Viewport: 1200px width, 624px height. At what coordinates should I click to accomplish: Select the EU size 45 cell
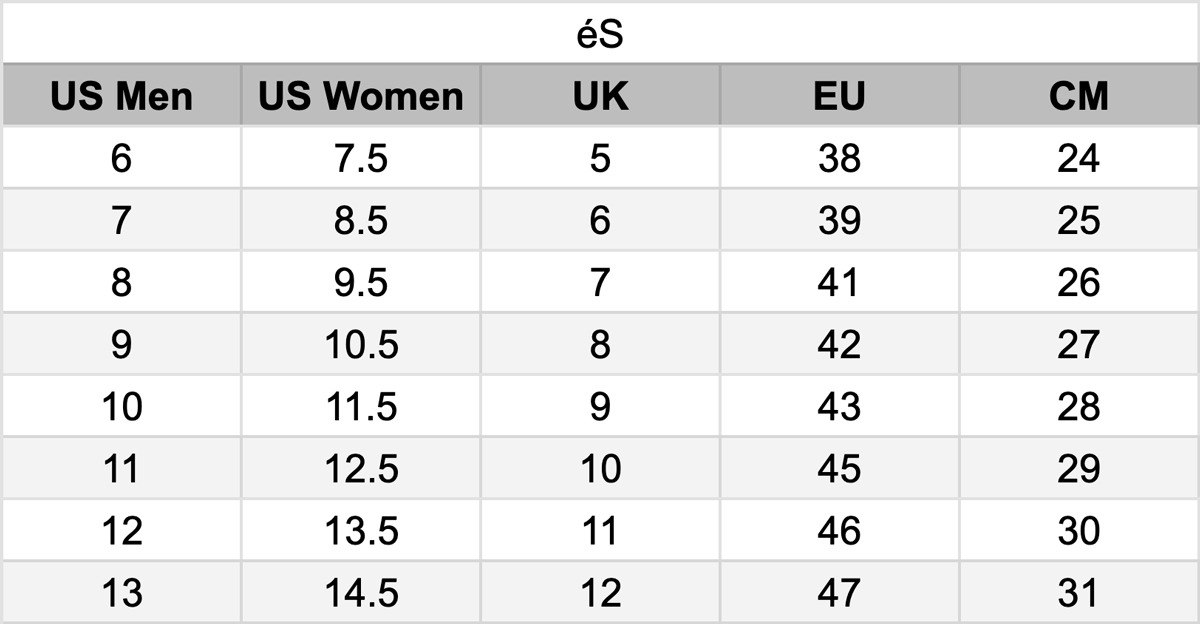pos(839,468)
